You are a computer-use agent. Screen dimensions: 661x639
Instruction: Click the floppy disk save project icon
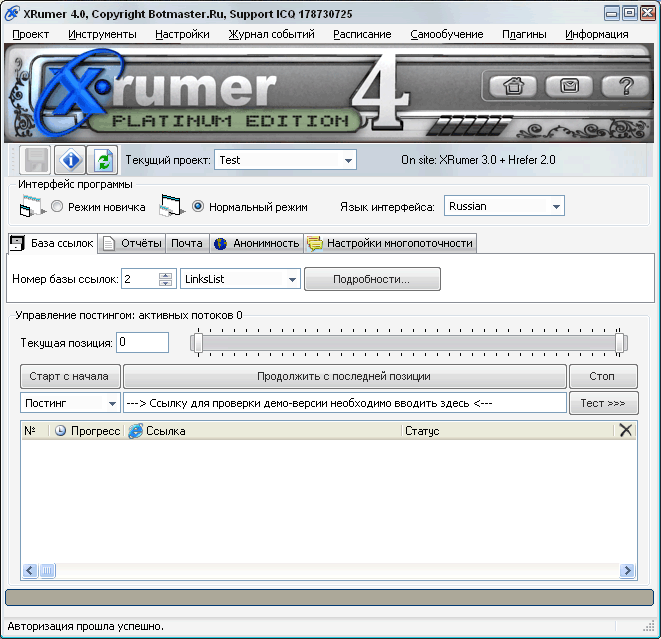(x=35, y=160)
